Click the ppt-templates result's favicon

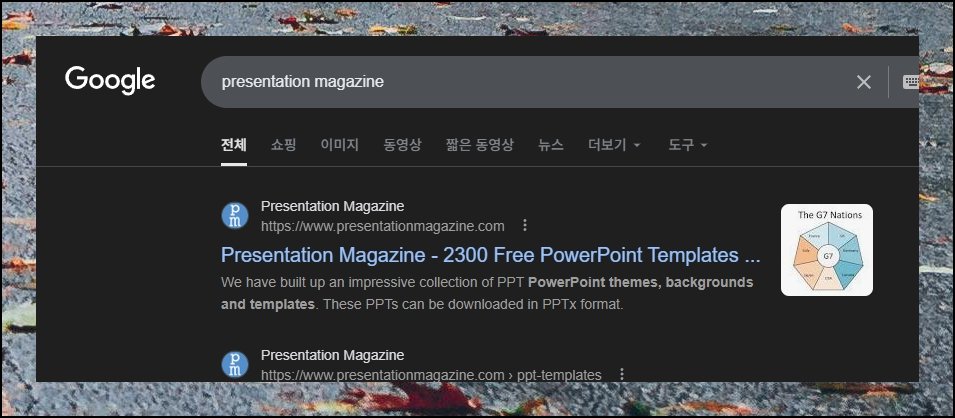[234, 364]
